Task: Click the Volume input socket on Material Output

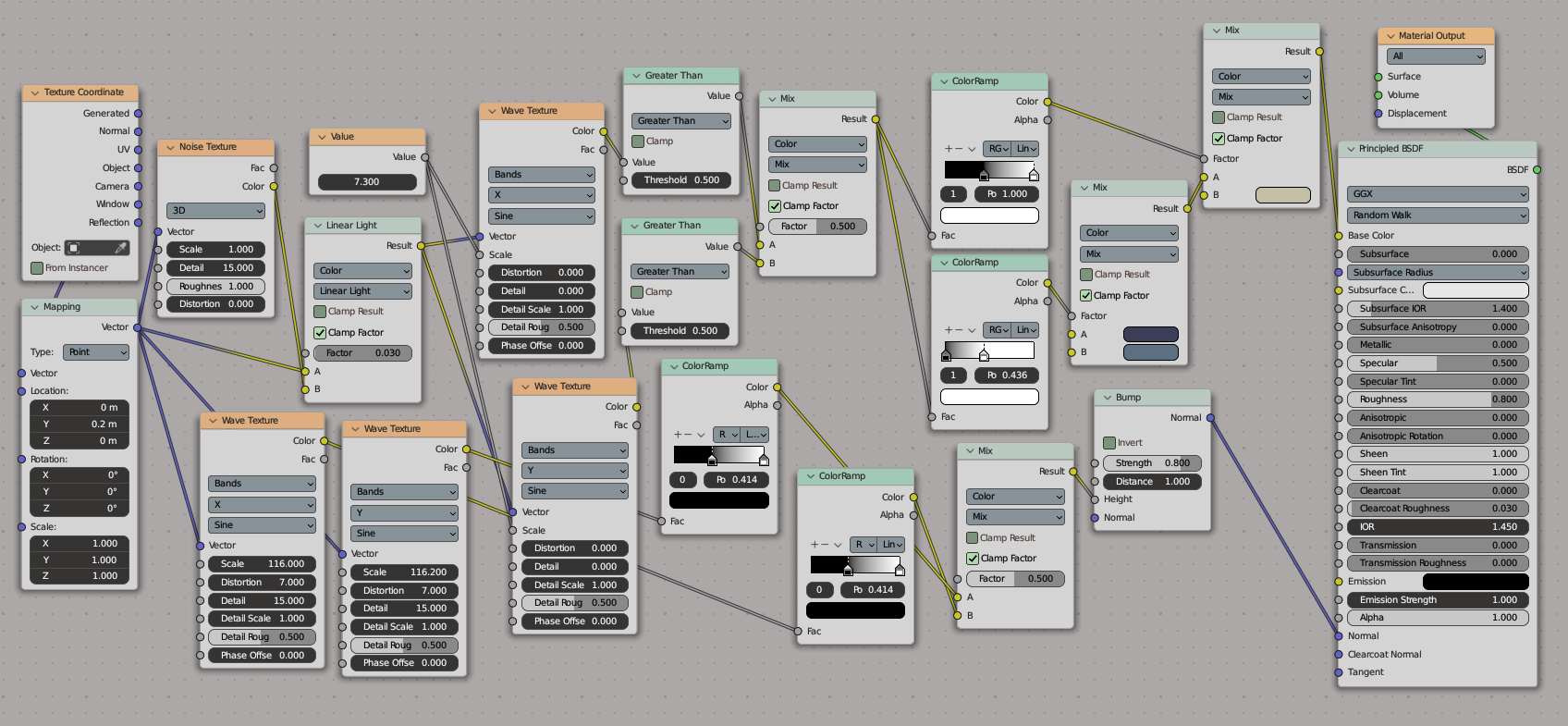Action: [1378, 95]
